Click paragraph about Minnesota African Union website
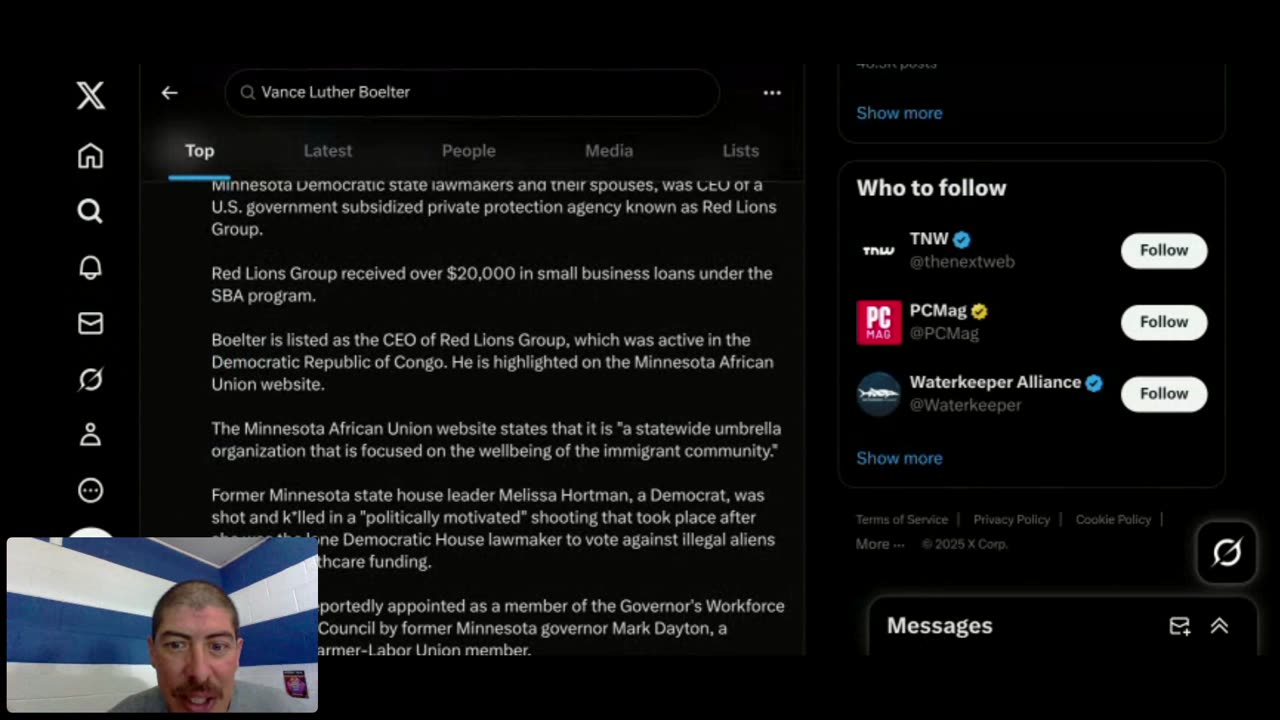This screenshot has width=1280, height=720. (x=496, y=439)
